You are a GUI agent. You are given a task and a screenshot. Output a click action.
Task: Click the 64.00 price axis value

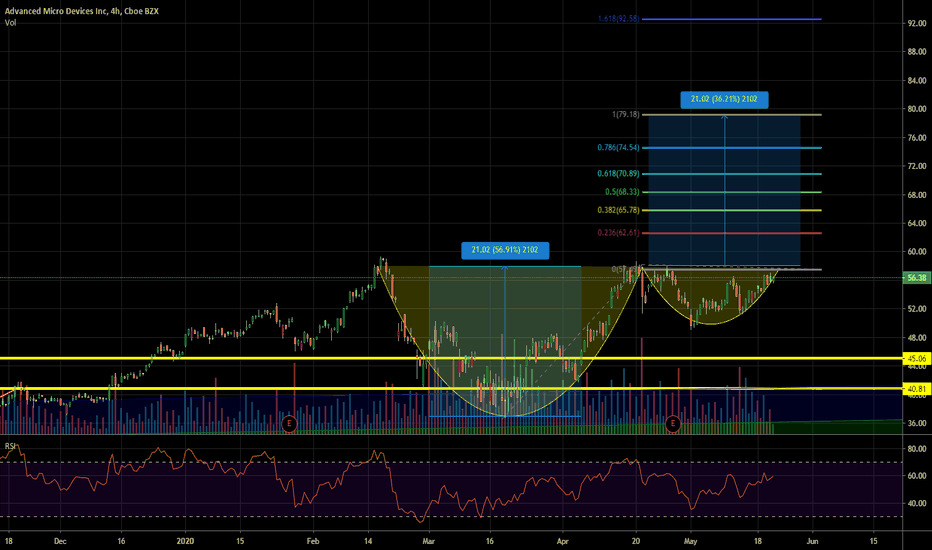[x=917, y=223]
